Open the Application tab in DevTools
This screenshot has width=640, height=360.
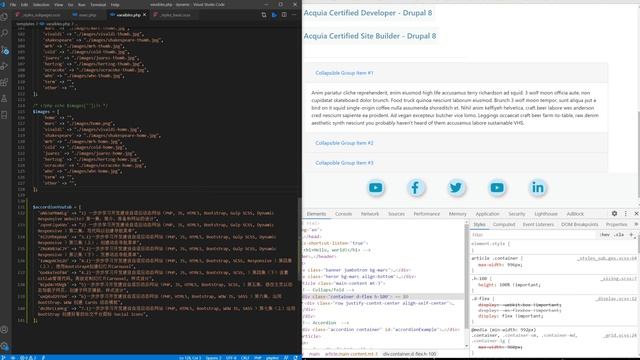point(487,214)
